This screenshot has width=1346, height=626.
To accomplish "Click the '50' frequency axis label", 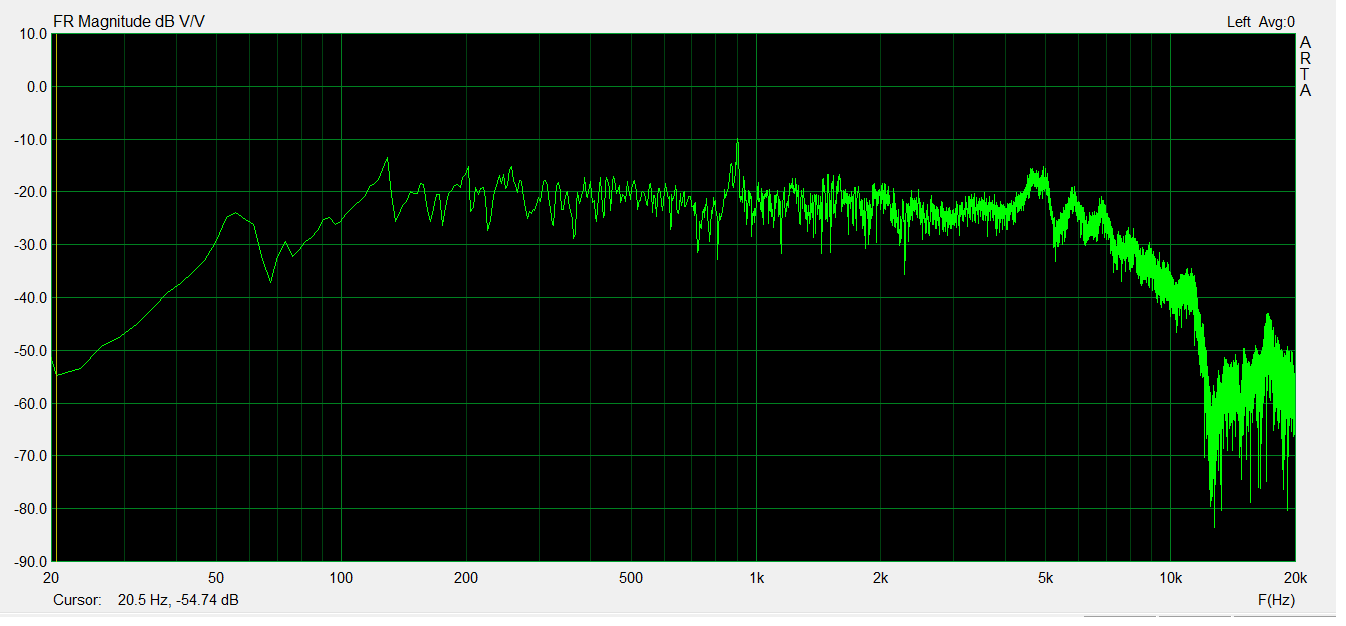I will point(216,578).
